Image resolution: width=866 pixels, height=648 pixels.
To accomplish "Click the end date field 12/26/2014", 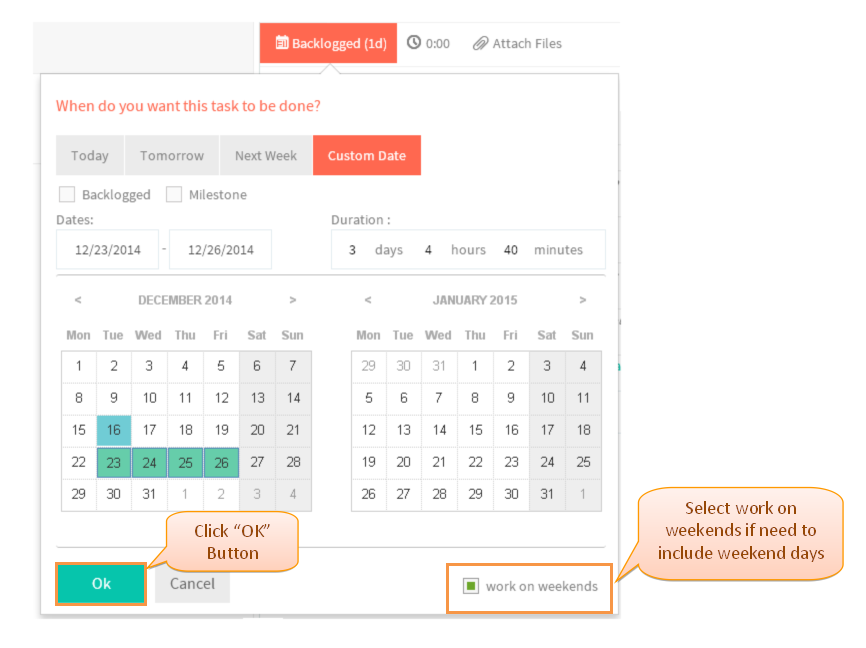I will (220, 250).
